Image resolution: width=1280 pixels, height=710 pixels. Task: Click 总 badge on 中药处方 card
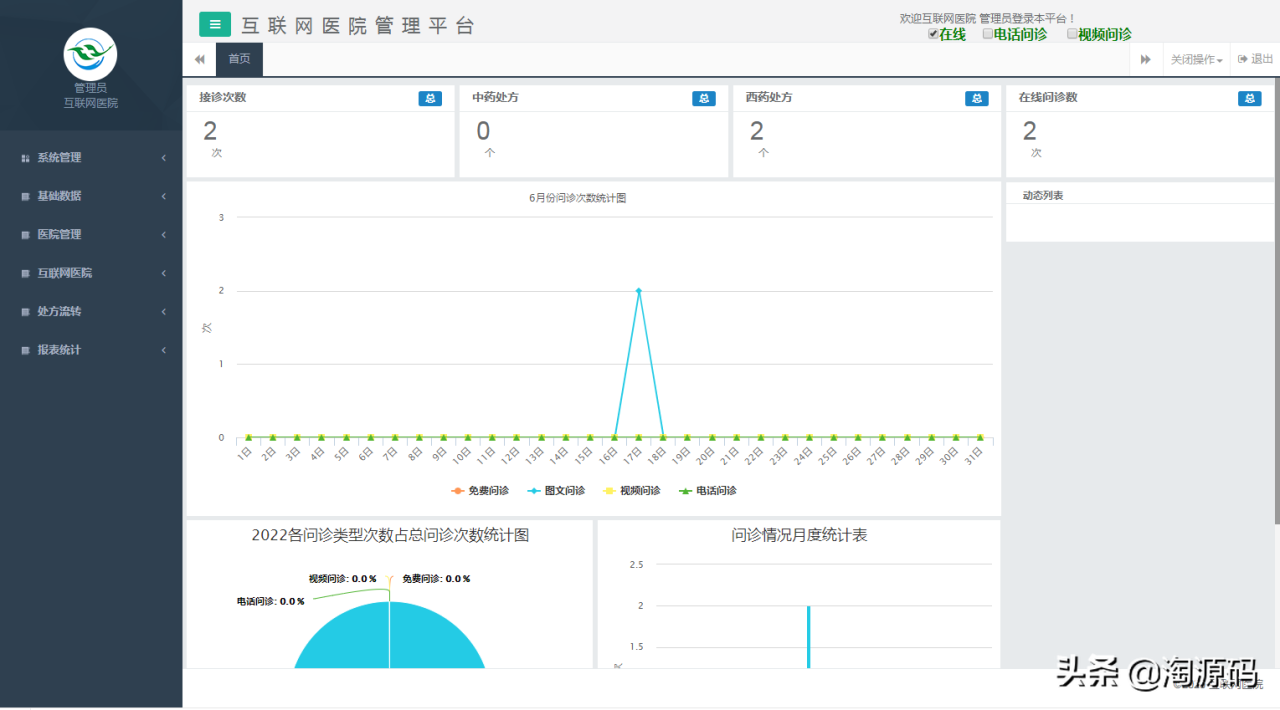(704, 98)
